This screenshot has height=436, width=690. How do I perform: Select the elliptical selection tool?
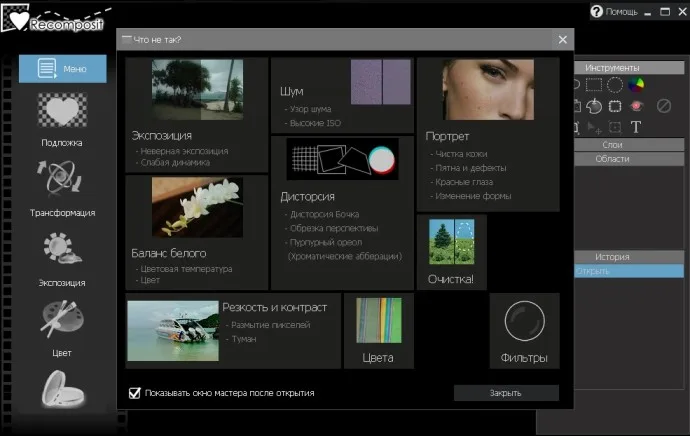615,84
